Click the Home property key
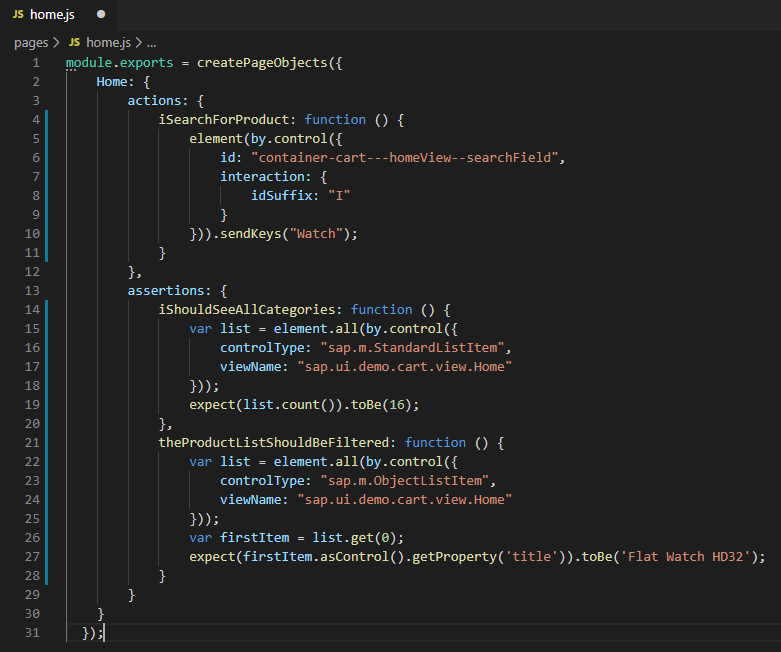 pyautogui.click(x=112, y=82)
